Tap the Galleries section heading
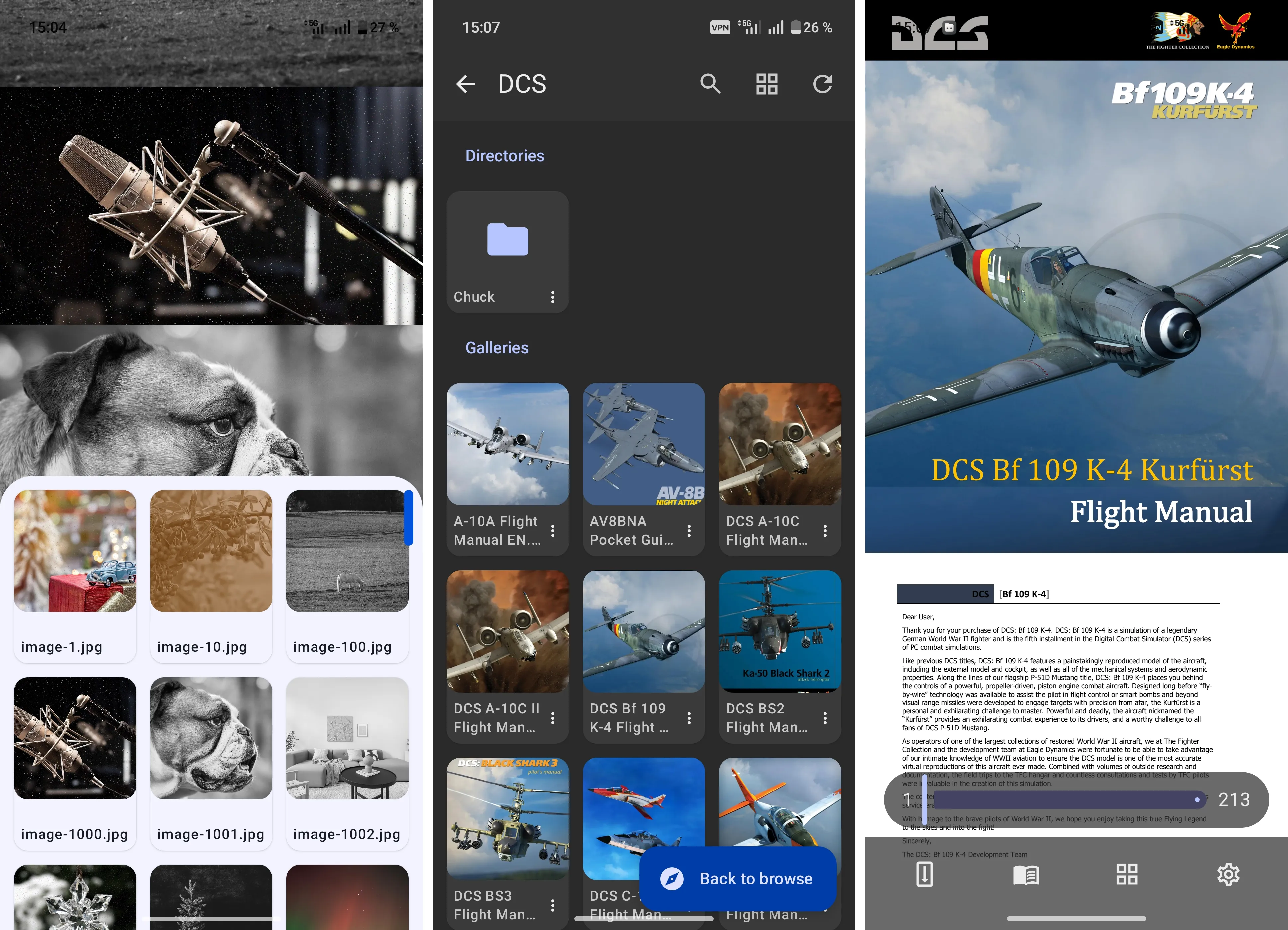 [x=497, y=347]
